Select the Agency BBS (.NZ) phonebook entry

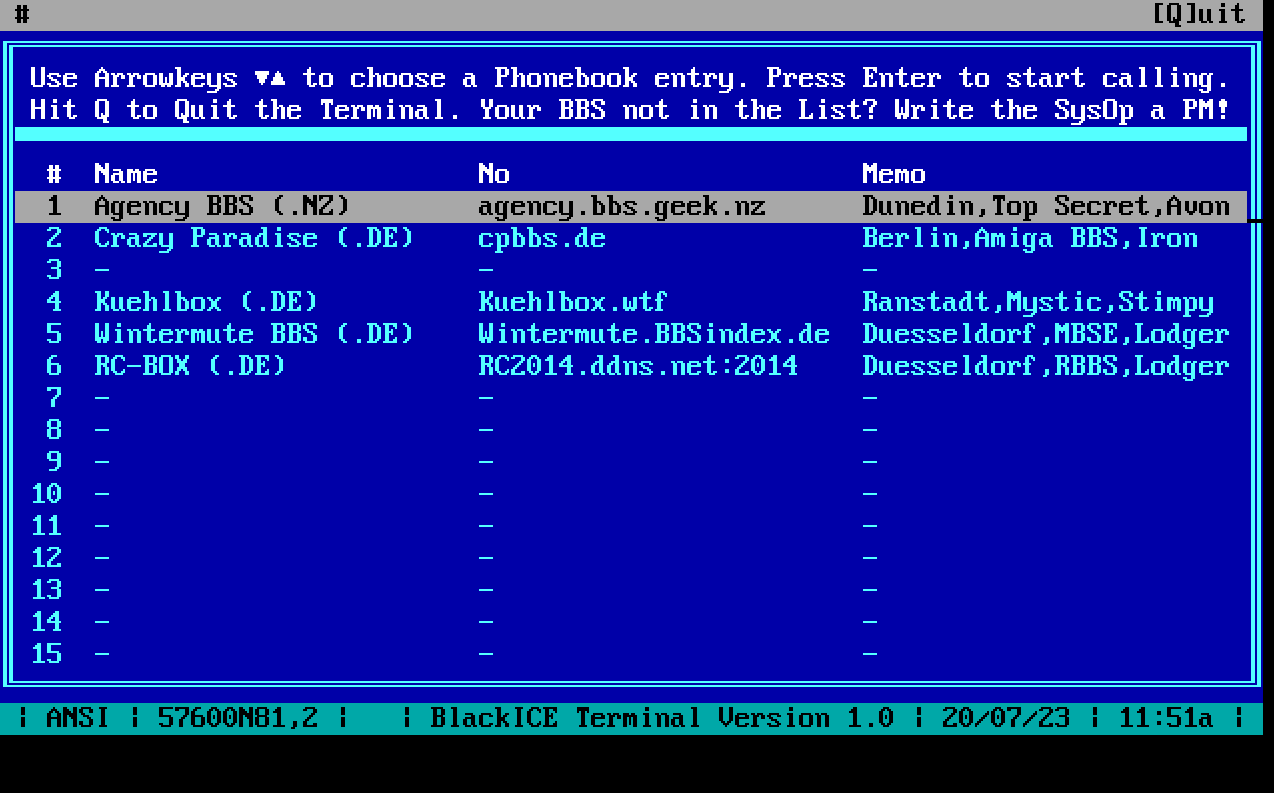(x=221, y=206)
